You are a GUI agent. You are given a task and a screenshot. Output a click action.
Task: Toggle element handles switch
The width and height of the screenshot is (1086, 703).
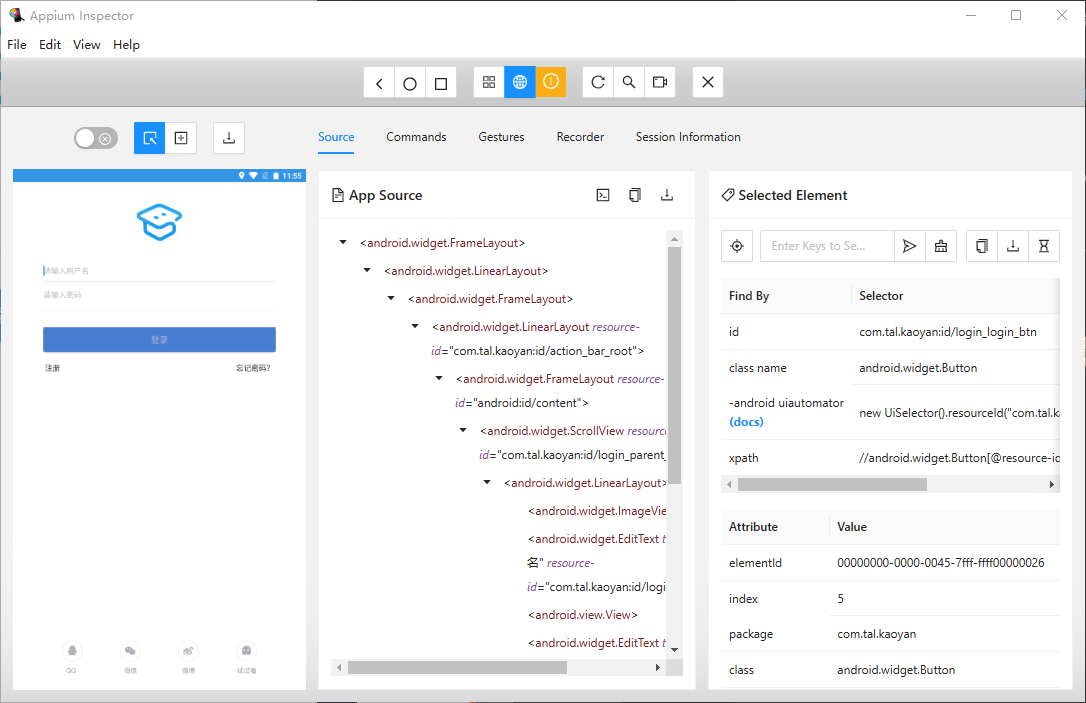(x=96, y=139)
